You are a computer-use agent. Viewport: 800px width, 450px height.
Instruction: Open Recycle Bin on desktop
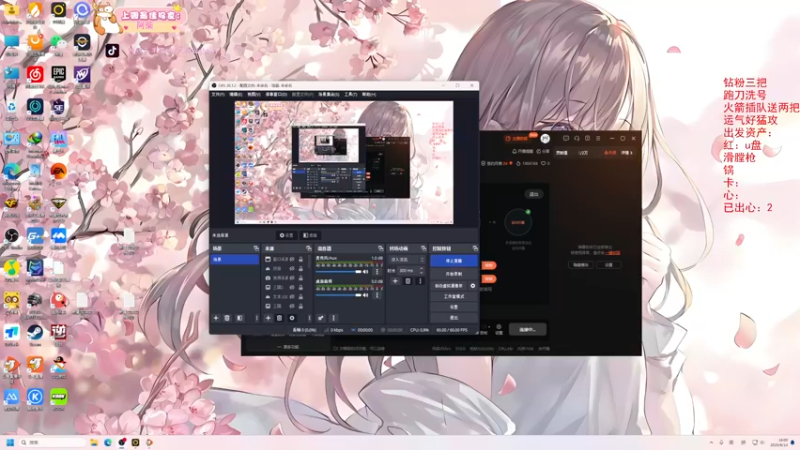click(11, 107)
